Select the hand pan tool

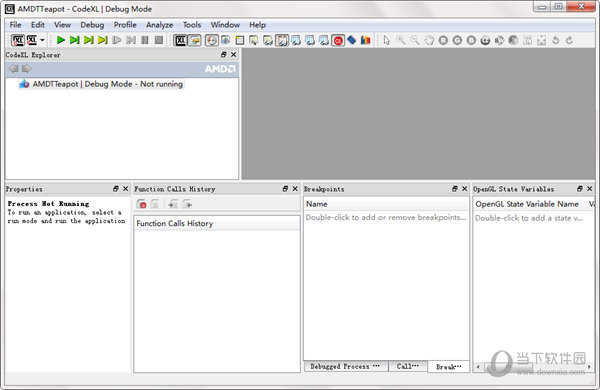[429, 40]
